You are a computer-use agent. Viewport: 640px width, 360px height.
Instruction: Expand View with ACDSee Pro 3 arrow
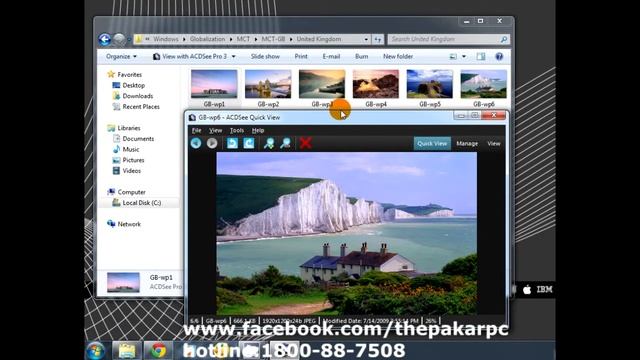coord(233,56)
